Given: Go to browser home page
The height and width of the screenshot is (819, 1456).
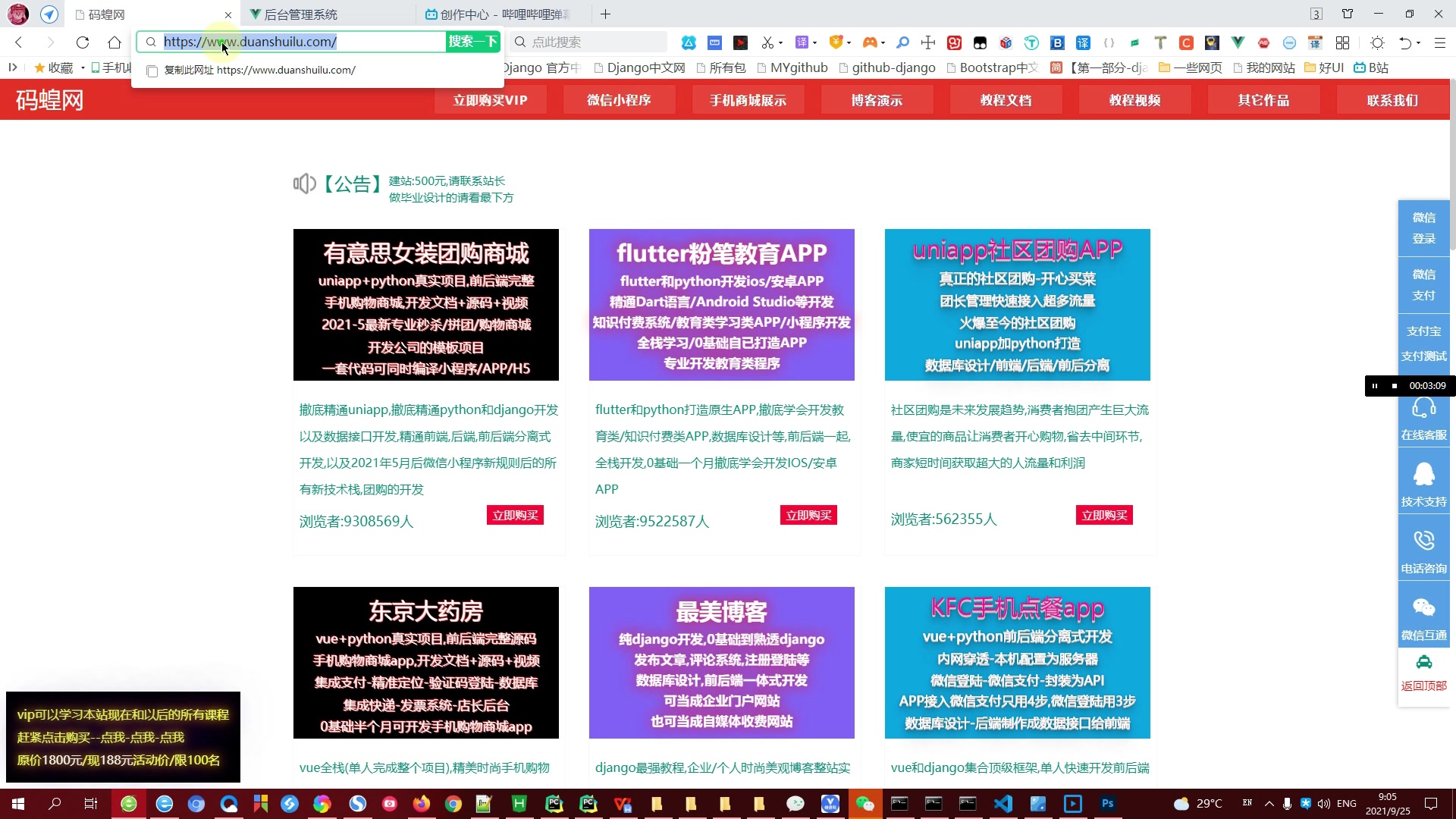Looking at the screenshot, I should pyautogui.click(x=115, y=42).
